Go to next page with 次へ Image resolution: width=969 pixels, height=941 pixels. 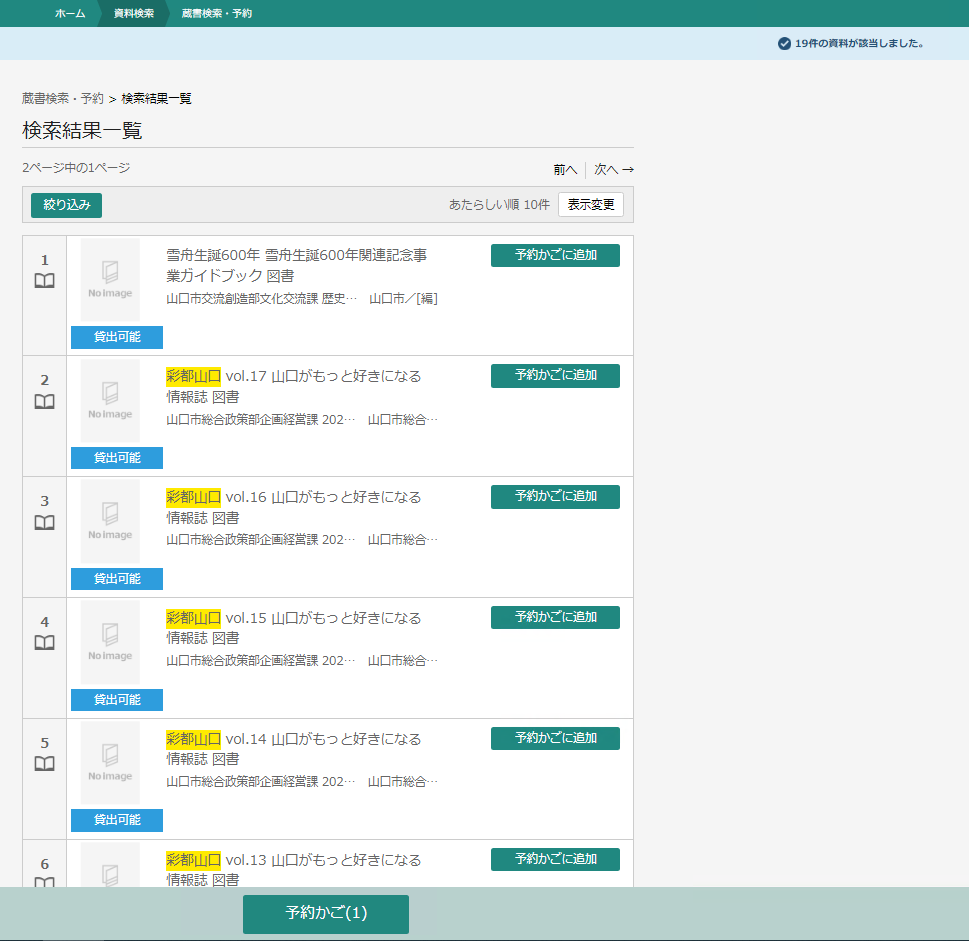pos(613,170)
